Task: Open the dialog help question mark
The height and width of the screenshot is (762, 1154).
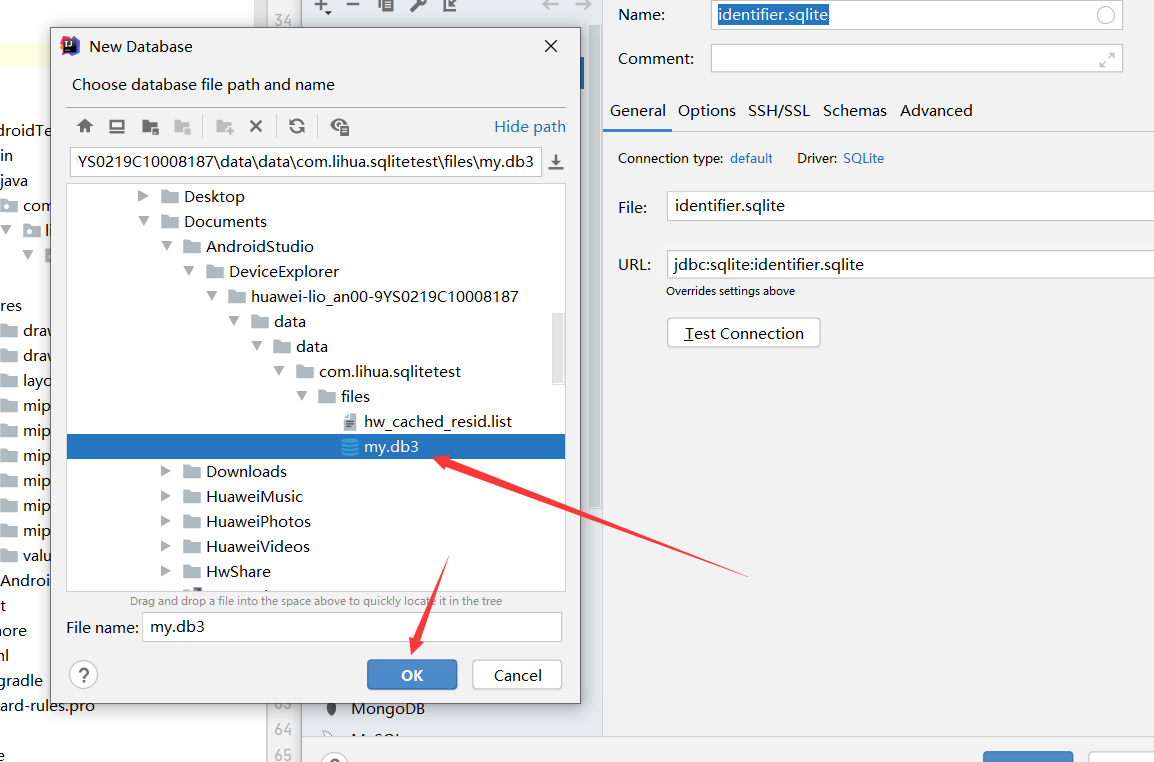Action: click(x=83, y=674)
